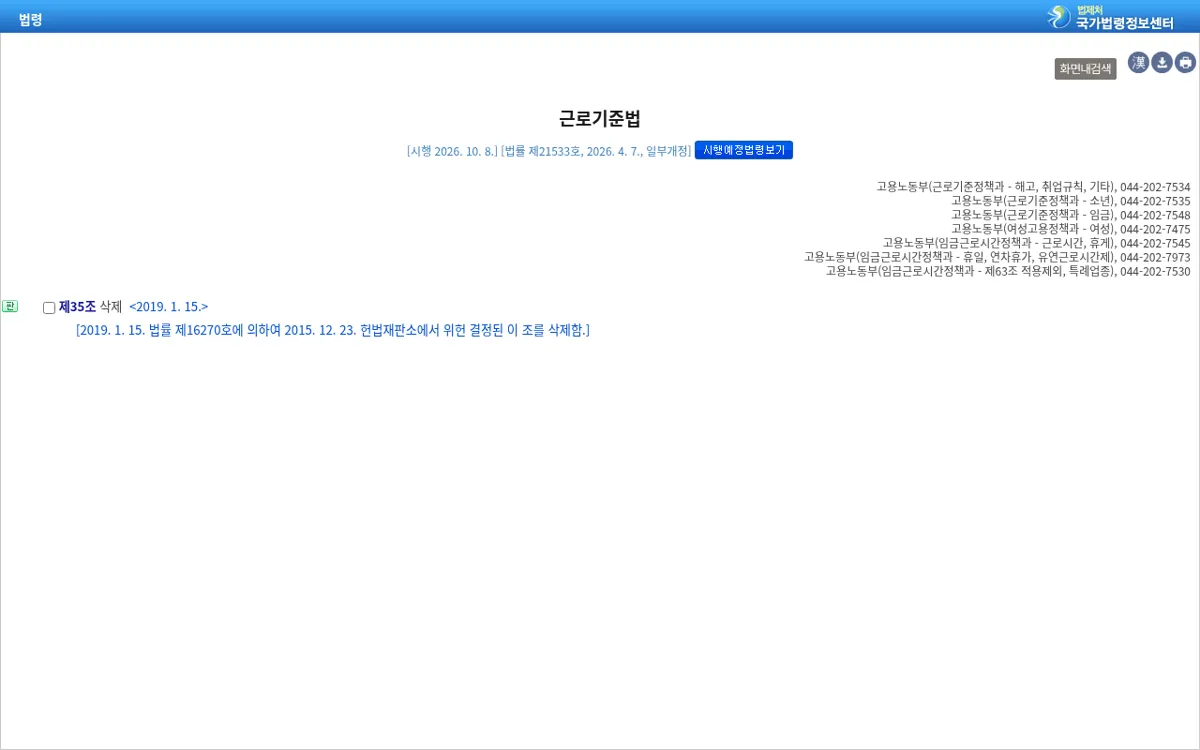Screen dimensions: 1200x750
Task: Toggle Hanja display with 漢 icon
Action: click(x=1139, y=63)
